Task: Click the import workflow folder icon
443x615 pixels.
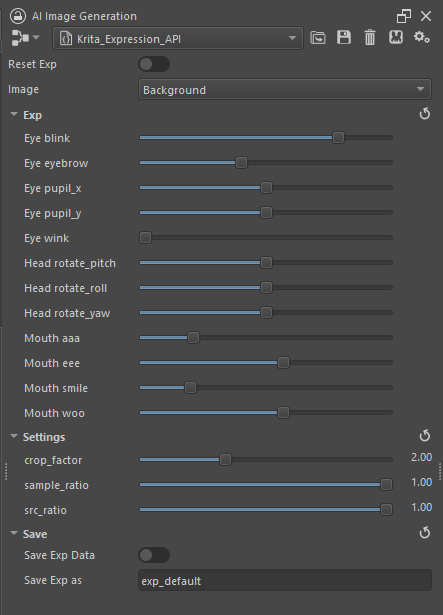Action: [317, 38]
